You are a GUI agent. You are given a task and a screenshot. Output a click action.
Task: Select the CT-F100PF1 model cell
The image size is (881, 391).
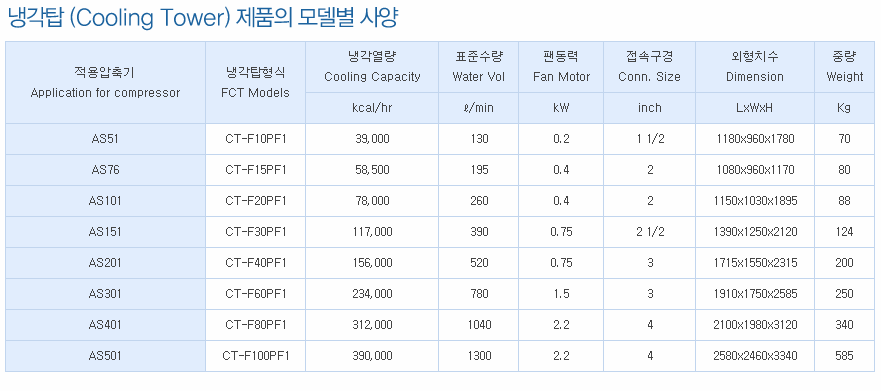click(256, 356)
